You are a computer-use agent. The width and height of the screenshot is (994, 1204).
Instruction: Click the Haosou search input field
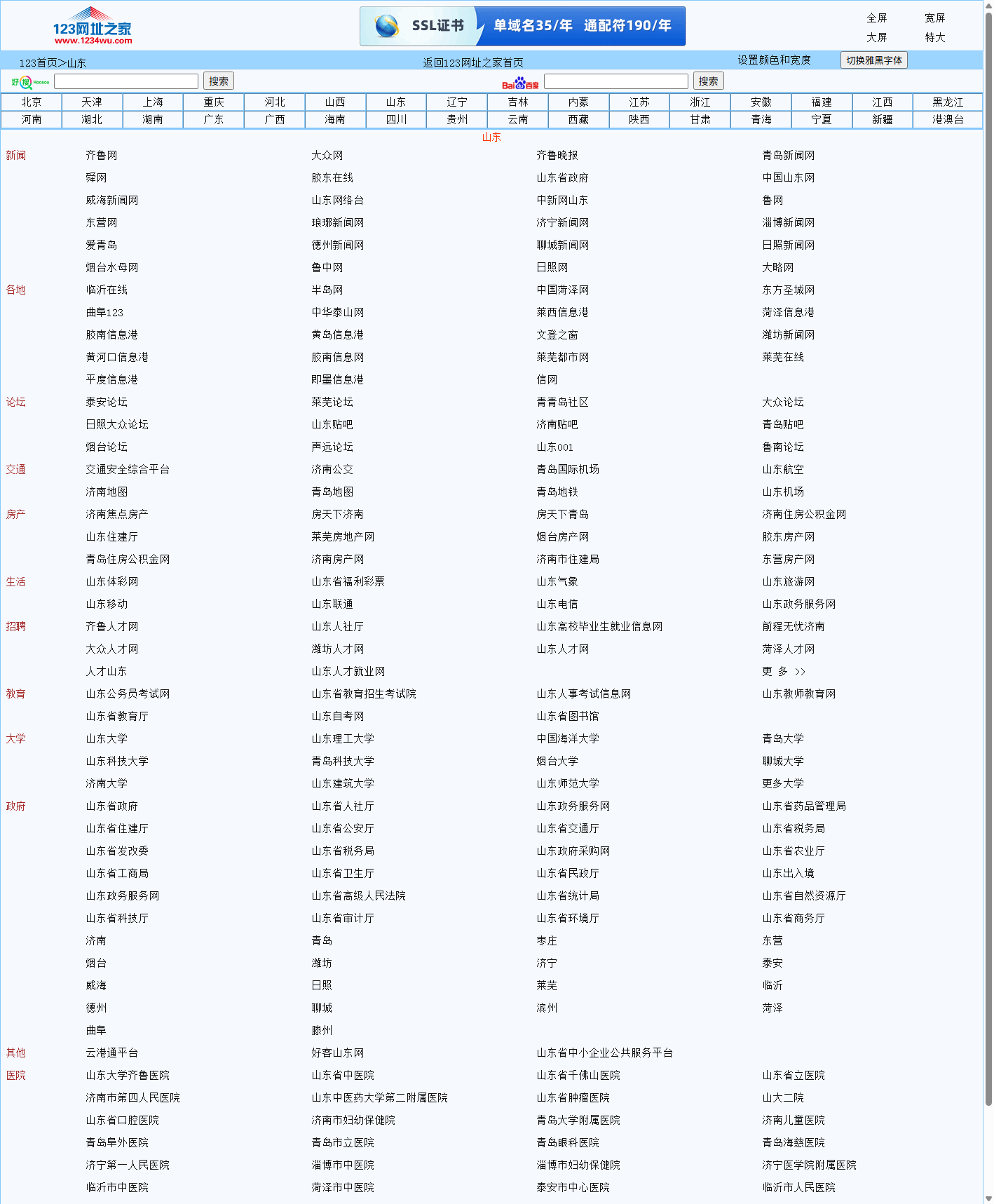(126, 81)
